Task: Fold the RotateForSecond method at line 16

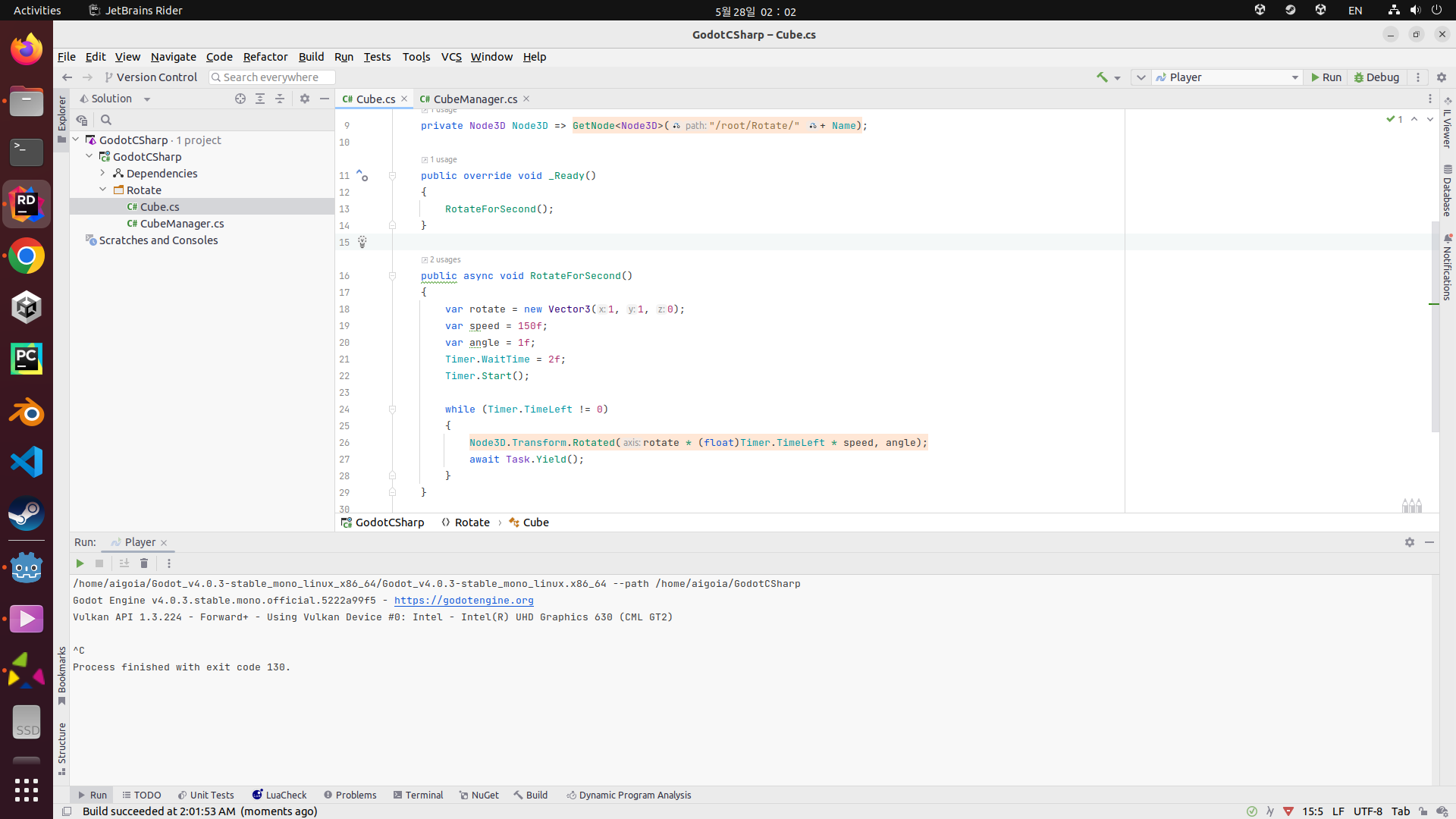Action: (392, 276)
